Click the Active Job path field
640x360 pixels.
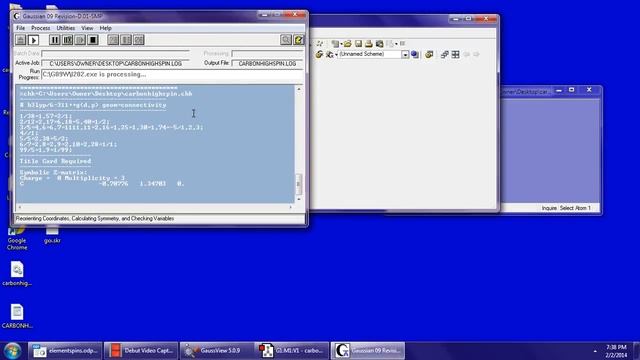point(116,64)
